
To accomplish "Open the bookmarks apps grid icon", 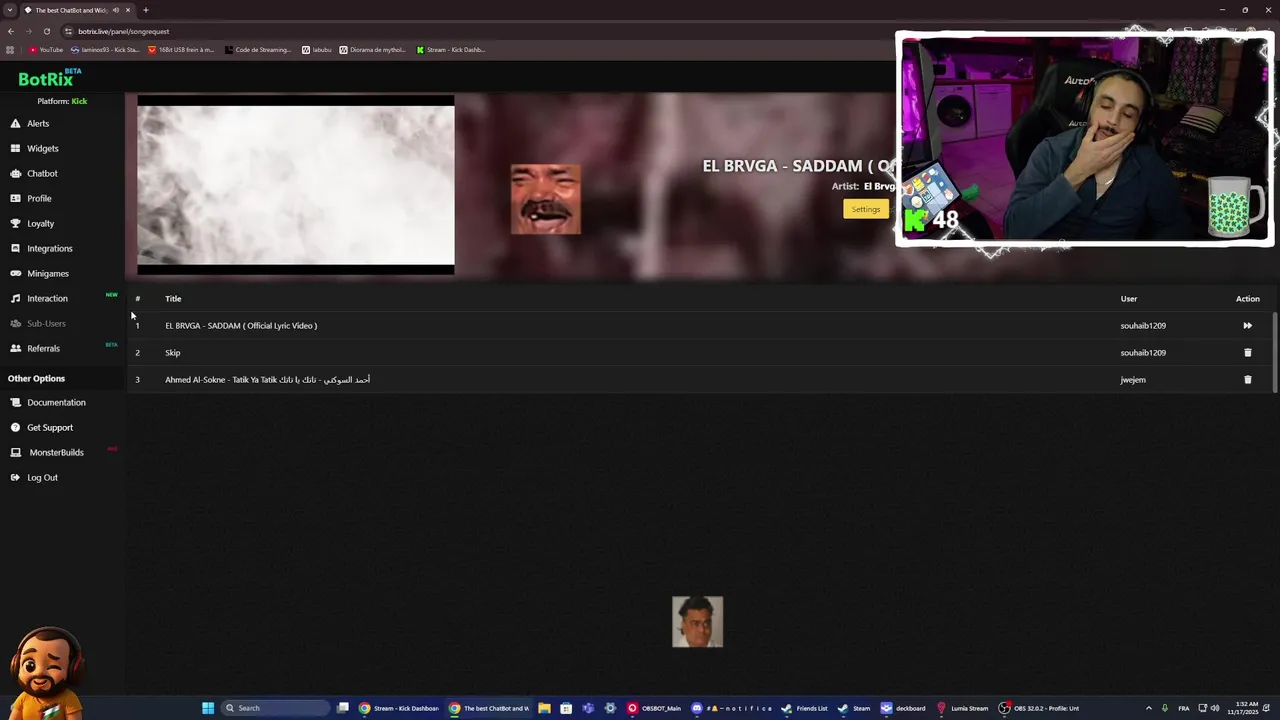I will point(11,49).
